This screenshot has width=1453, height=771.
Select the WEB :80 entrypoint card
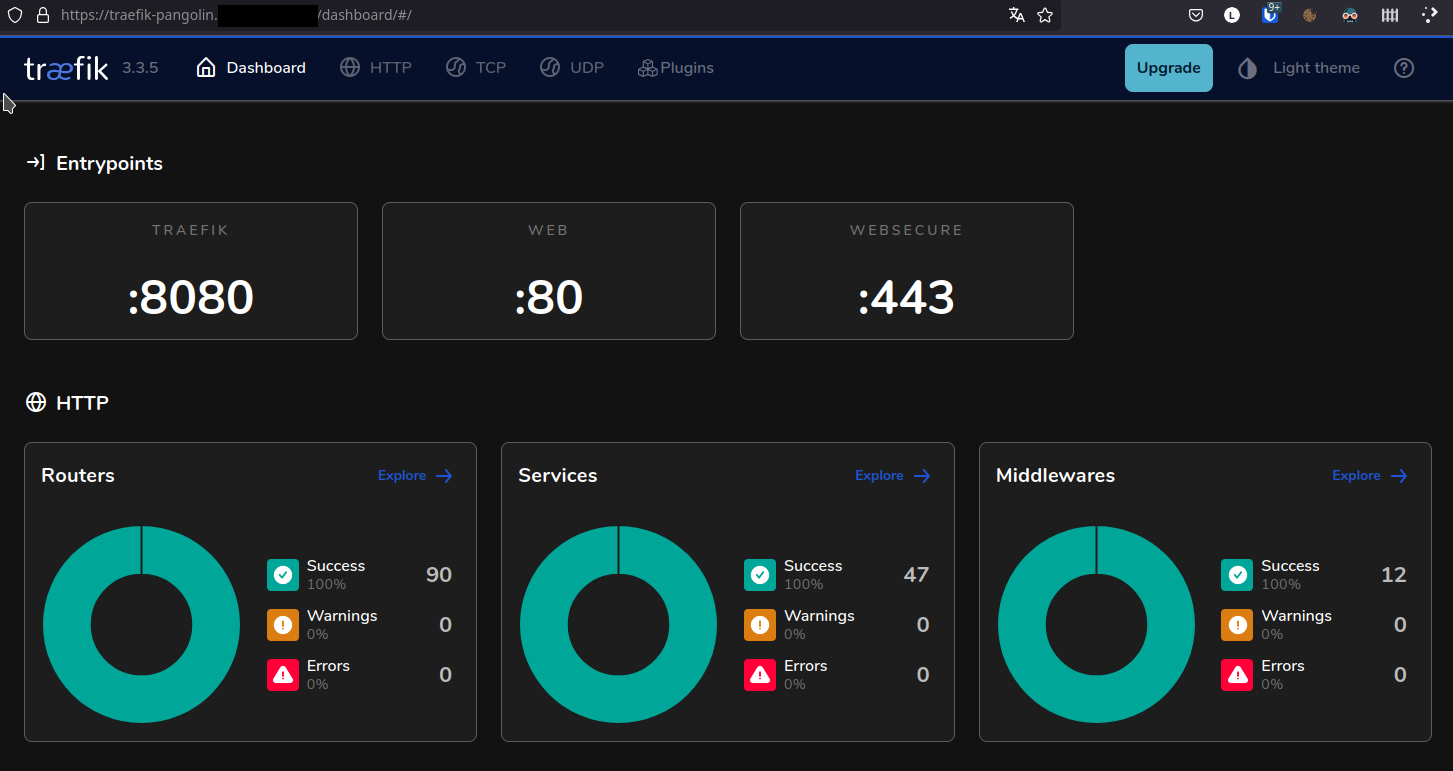(549, 271)
